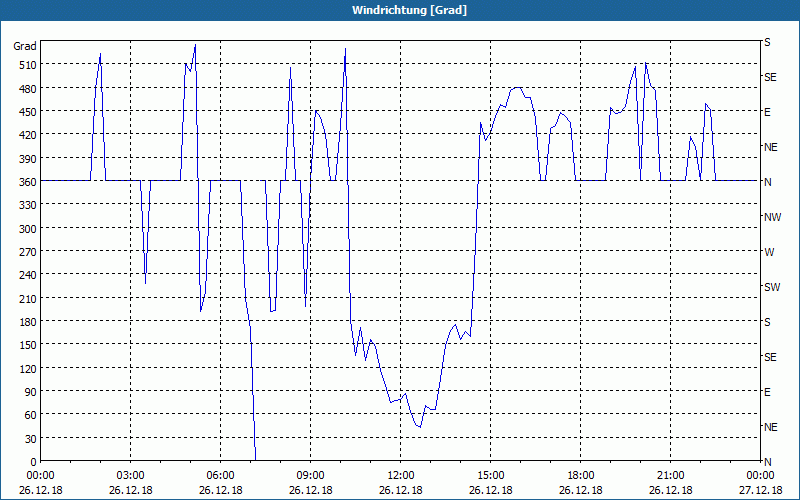Click the 210 value on the degree axis
The height and width of the screenshot is (500, 800).
click(28, 298)
